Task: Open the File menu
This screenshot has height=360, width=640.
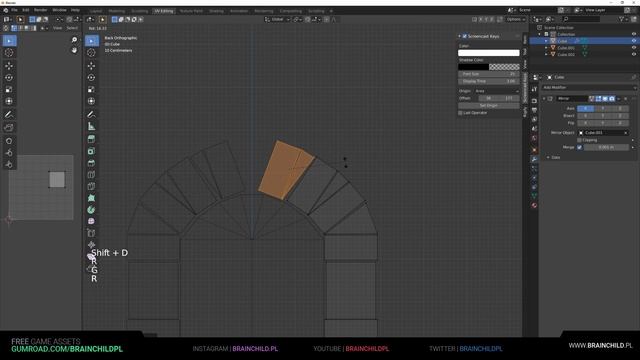Action: tap(14, 10)
